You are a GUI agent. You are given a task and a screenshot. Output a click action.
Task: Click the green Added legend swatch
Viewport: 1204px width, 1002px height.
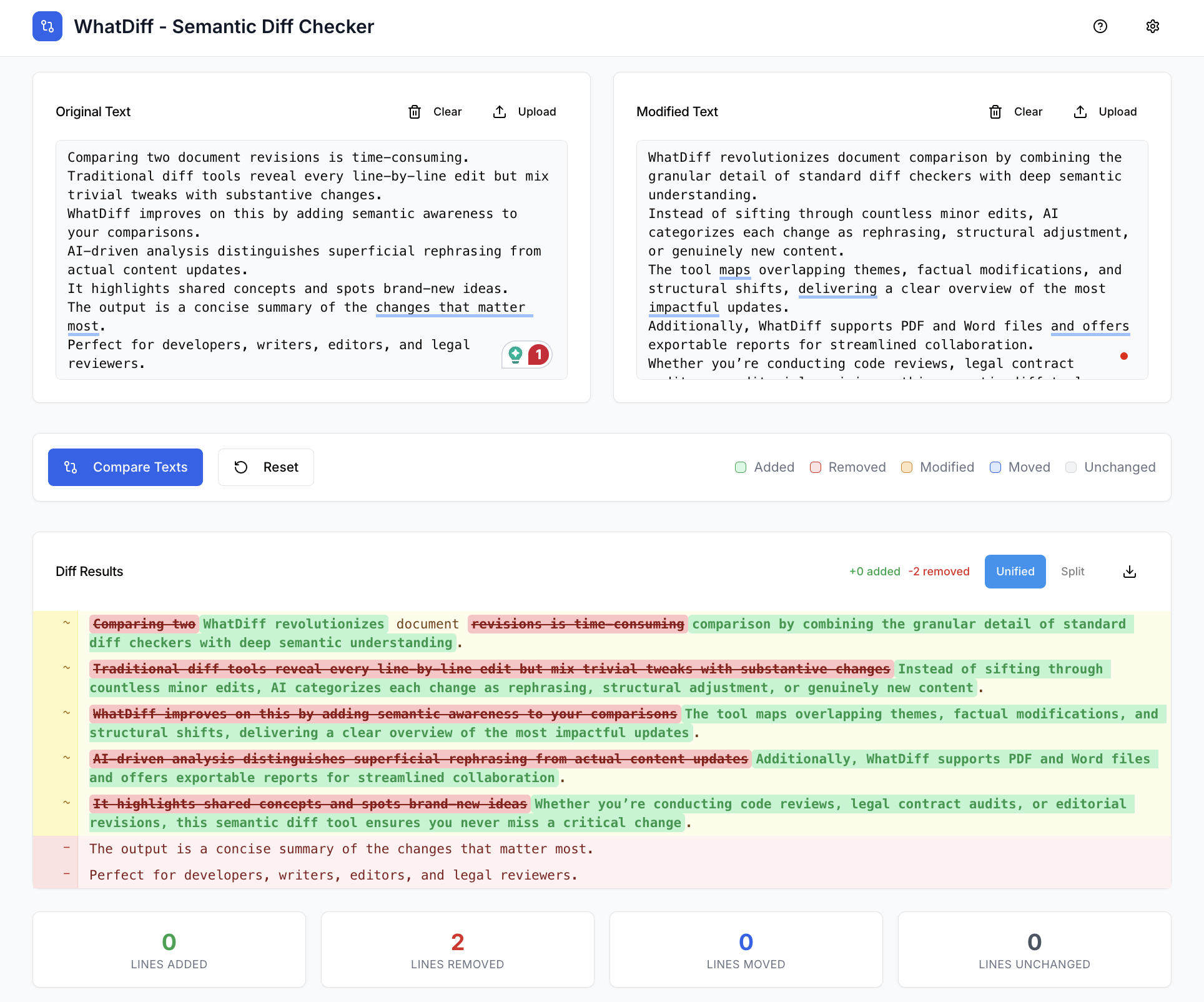741,467
